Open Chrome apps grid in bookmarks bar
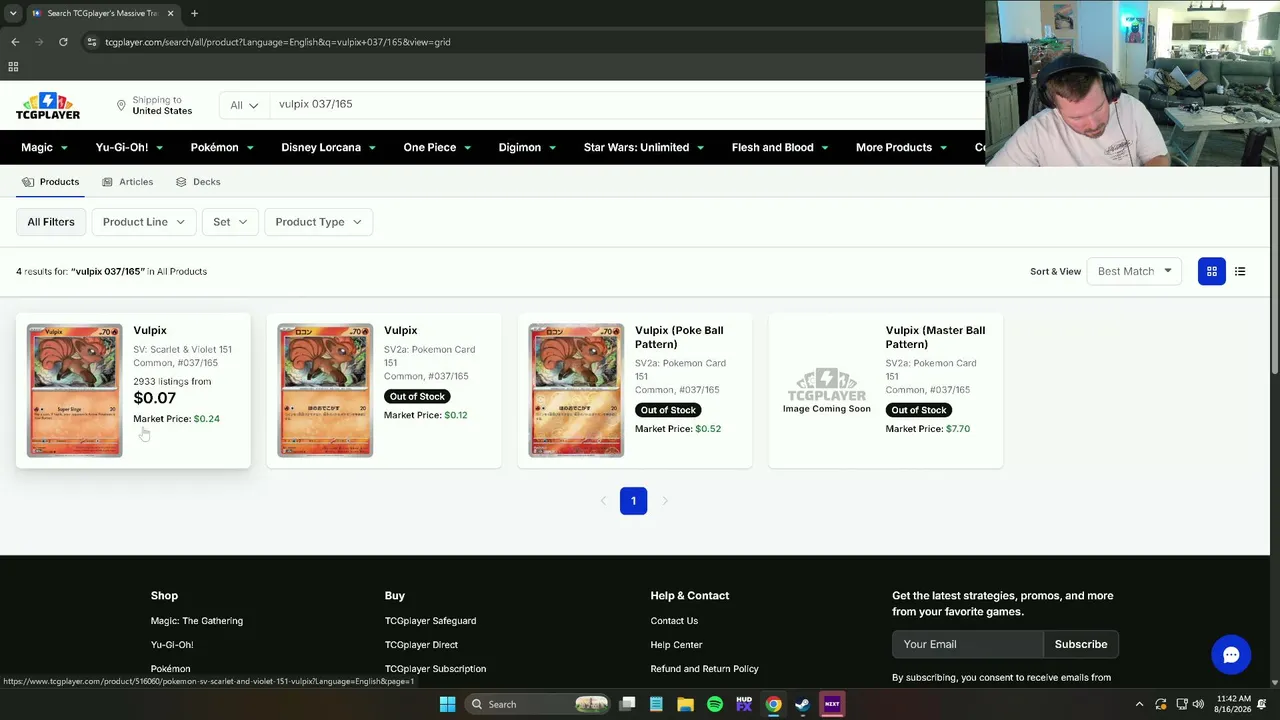The height and width of the screenshot is (720, 1280). [x=13, y=67]
